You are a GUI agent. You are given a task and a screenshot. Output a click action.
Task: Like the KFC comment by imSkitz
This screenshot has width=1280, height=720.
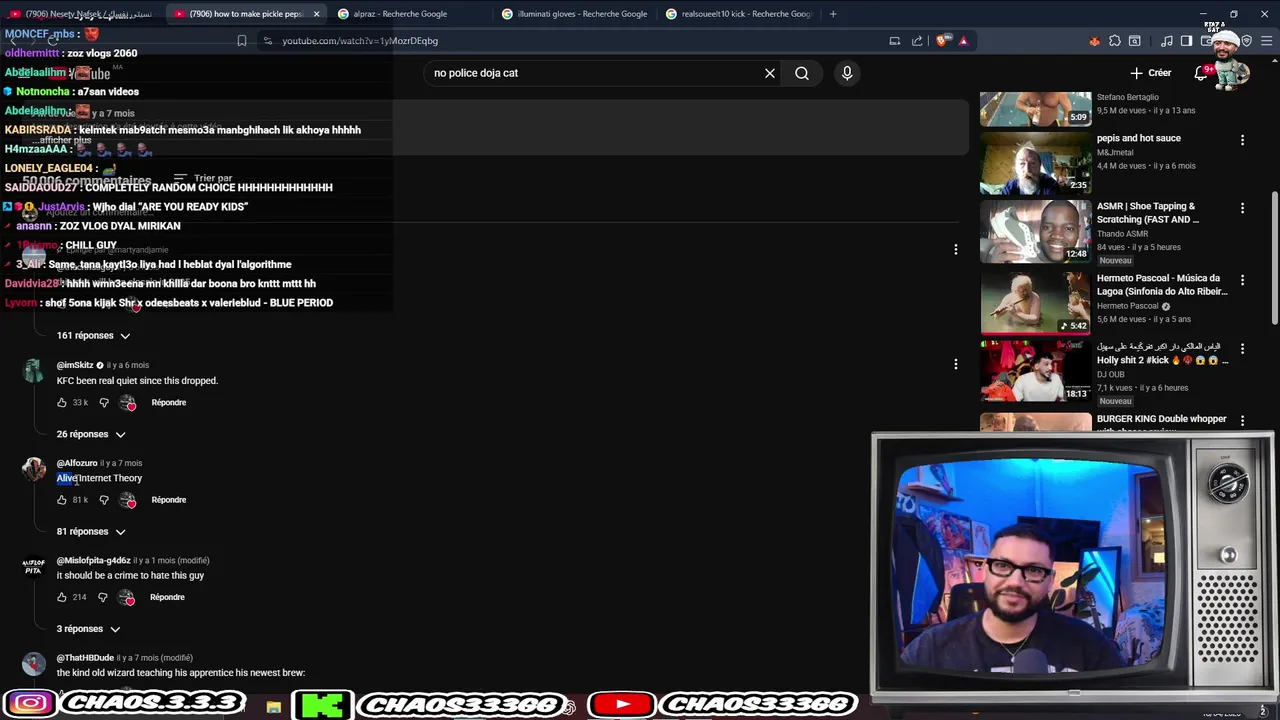(62, 403)
